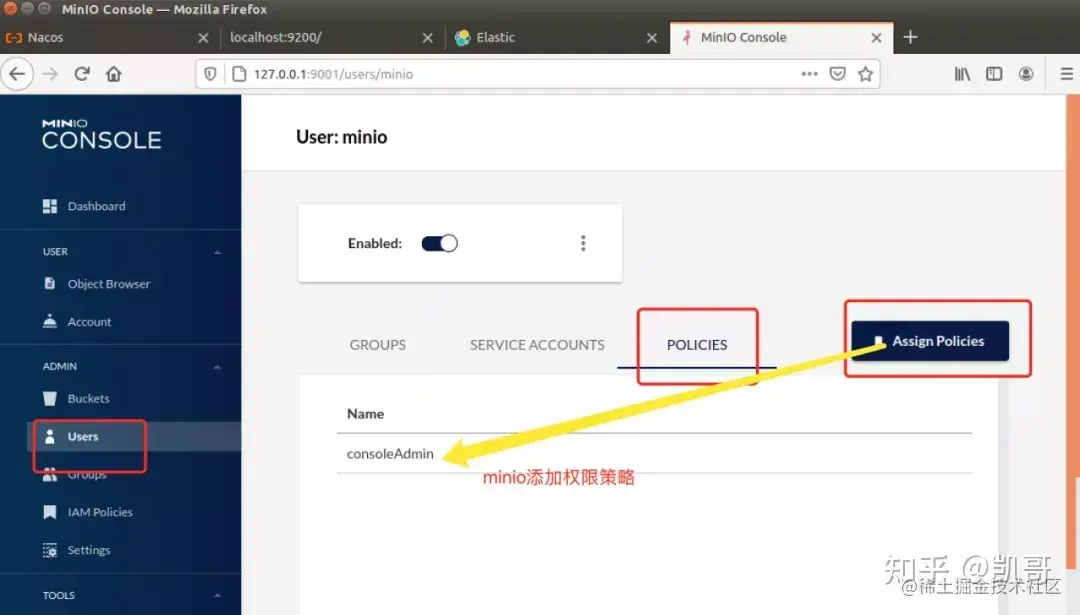Open the three-dot user options menu
This screenshot has height=615, width=1080.
[583, 243]
